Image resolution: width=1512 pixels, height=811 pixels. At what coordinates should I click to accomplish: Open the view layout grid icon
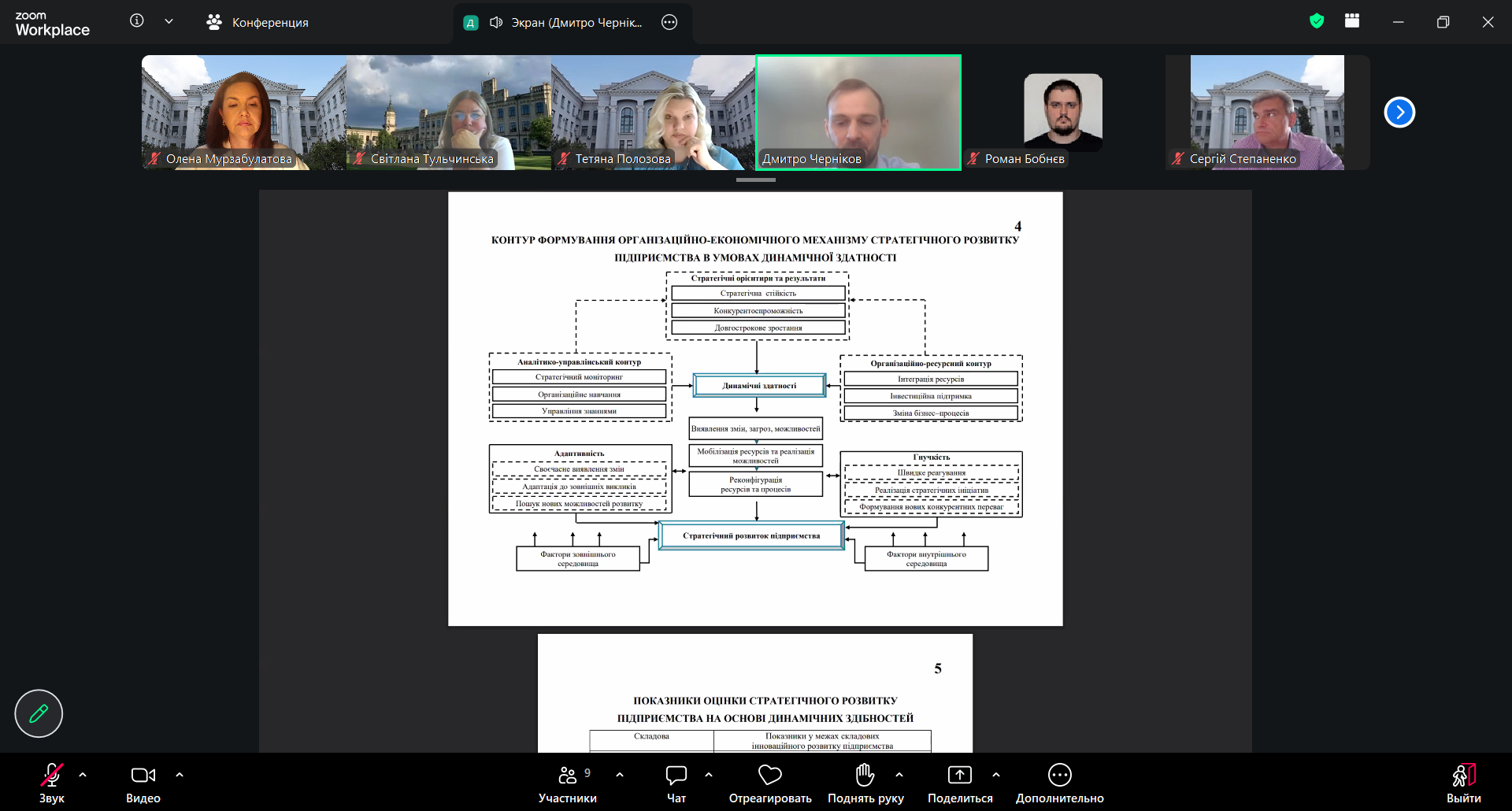(x=1352, y=21)
